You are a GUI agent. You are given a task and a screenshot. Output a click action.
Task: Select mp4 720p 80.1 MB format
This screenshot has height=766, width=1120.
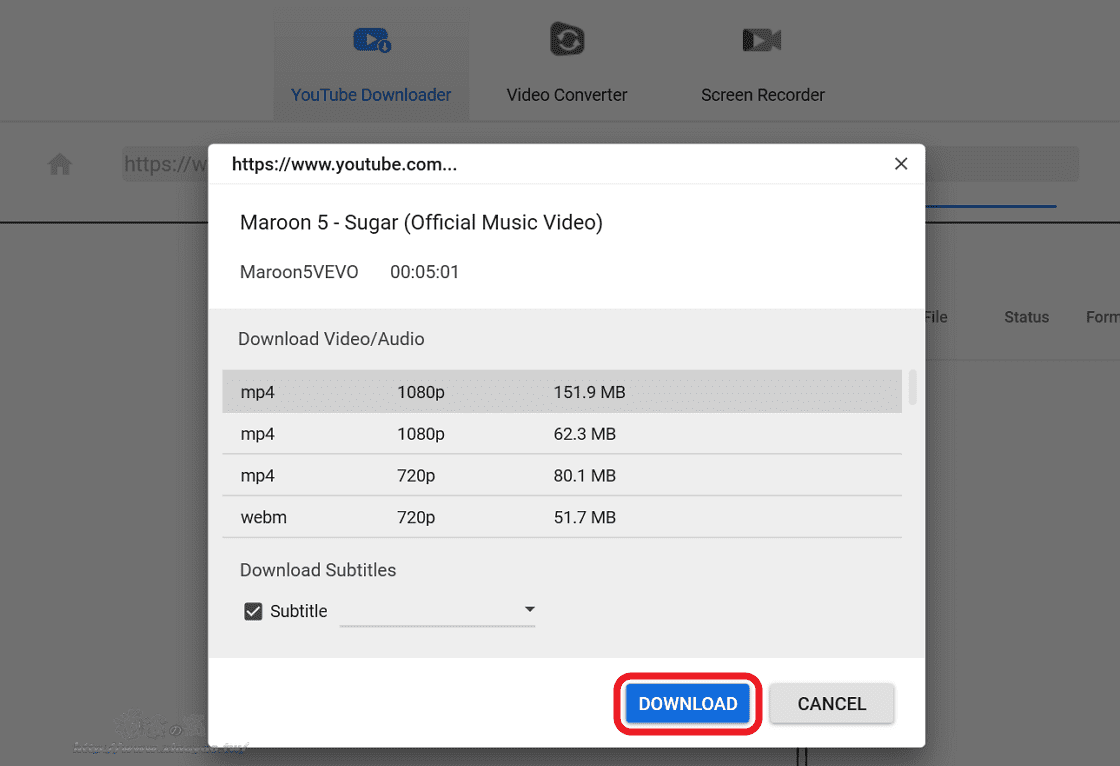coord(561,475)
